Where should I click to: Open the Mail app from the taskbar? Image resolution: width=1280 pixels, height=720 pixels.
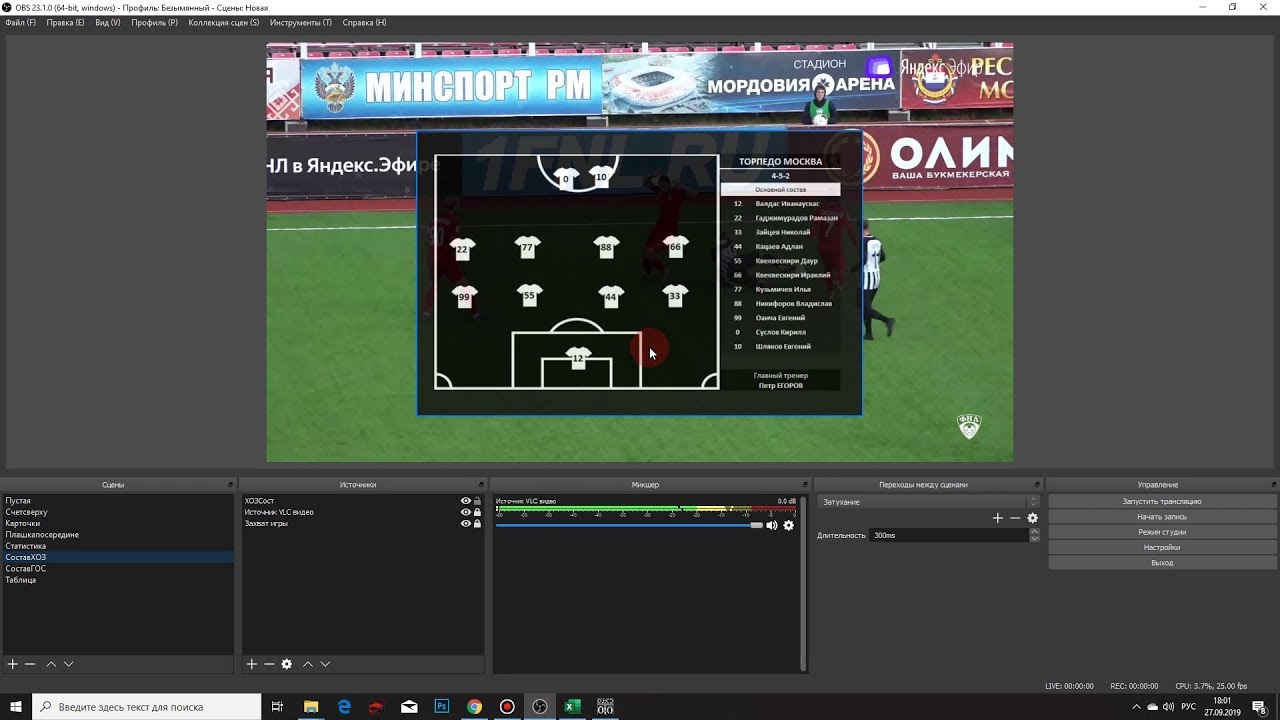click(x=409, y=706)
